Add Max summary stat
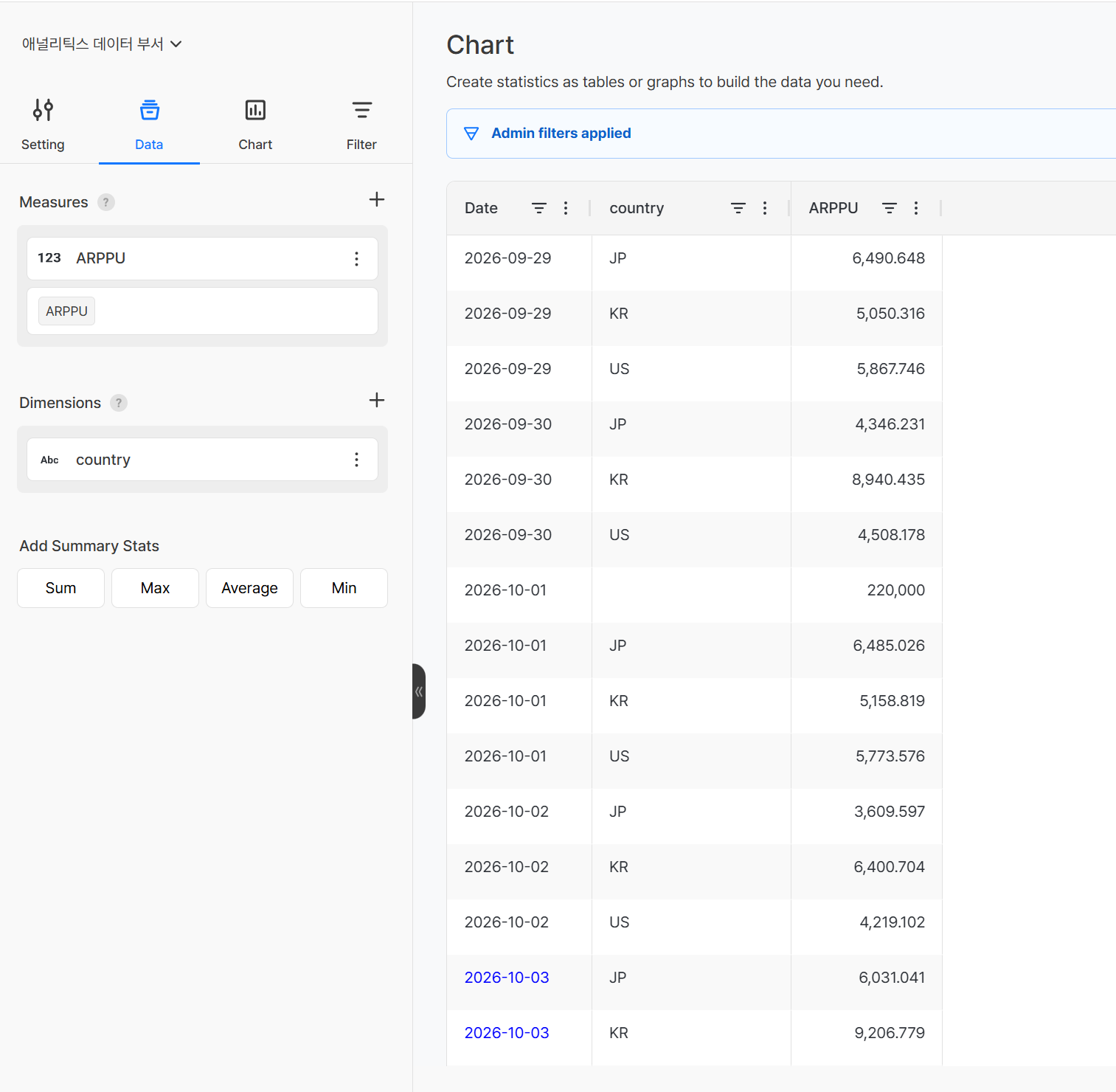The width and height of the screenshot is (1116, 1092). (155, 588)
